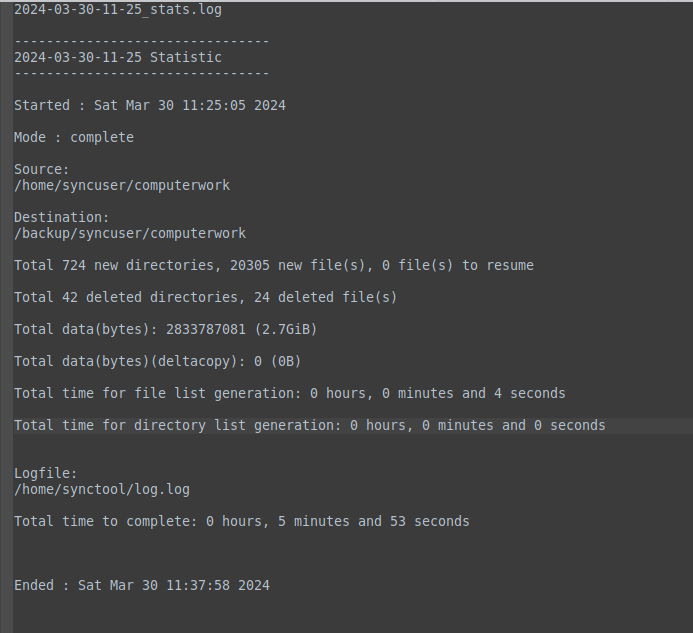Click the /backup/syncuser/computerwork destination path
Viewport: 693px width, 633px height.
130,233
